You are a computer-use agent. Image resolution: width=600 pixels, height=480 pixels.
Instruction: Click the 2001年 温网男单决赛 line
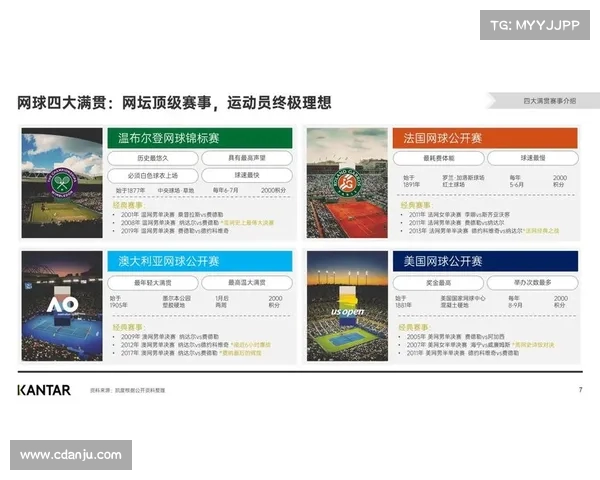[172, 215]
